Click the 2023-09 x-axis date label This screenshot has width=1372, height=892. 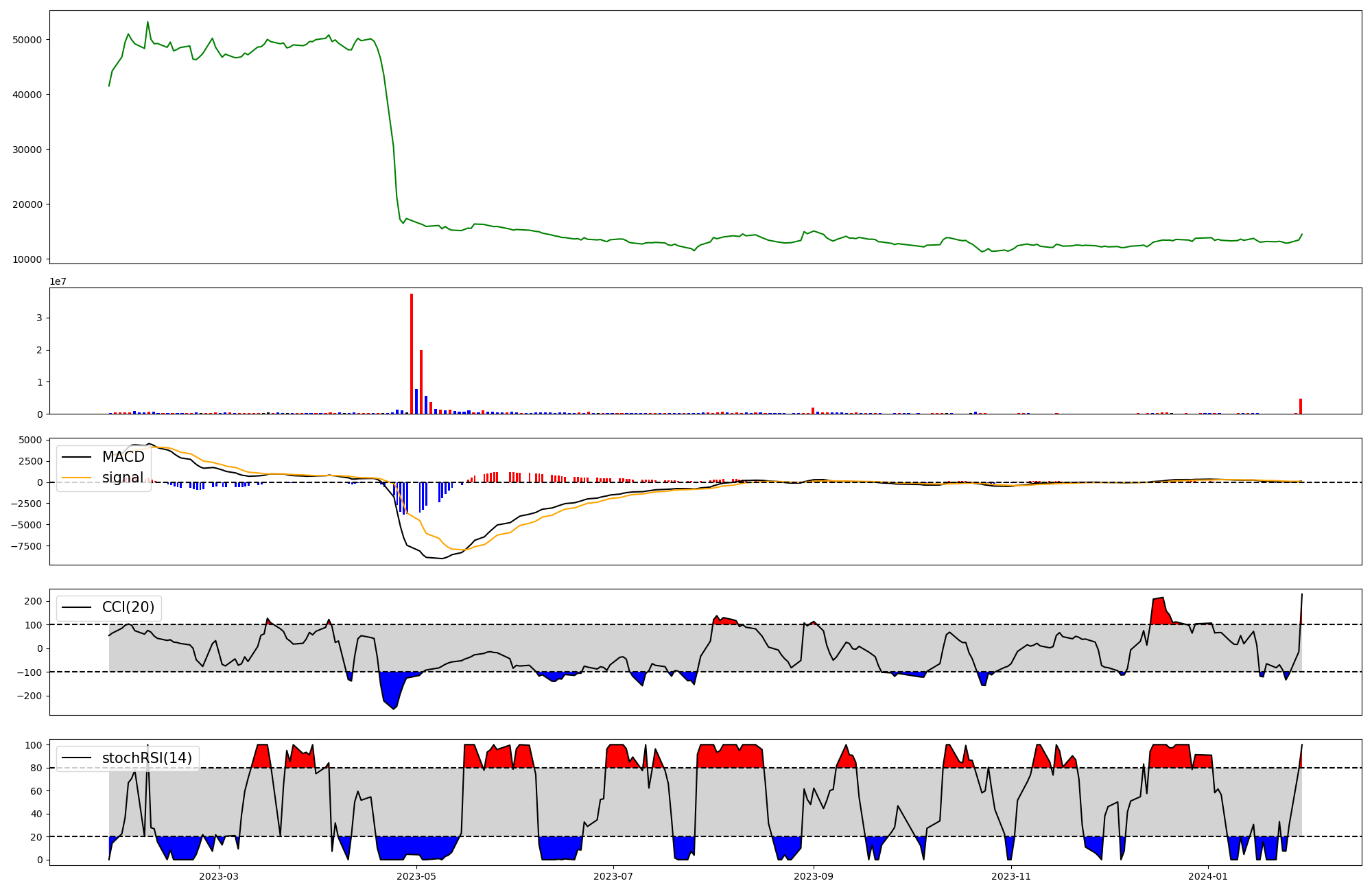click(x=814, y=876)
